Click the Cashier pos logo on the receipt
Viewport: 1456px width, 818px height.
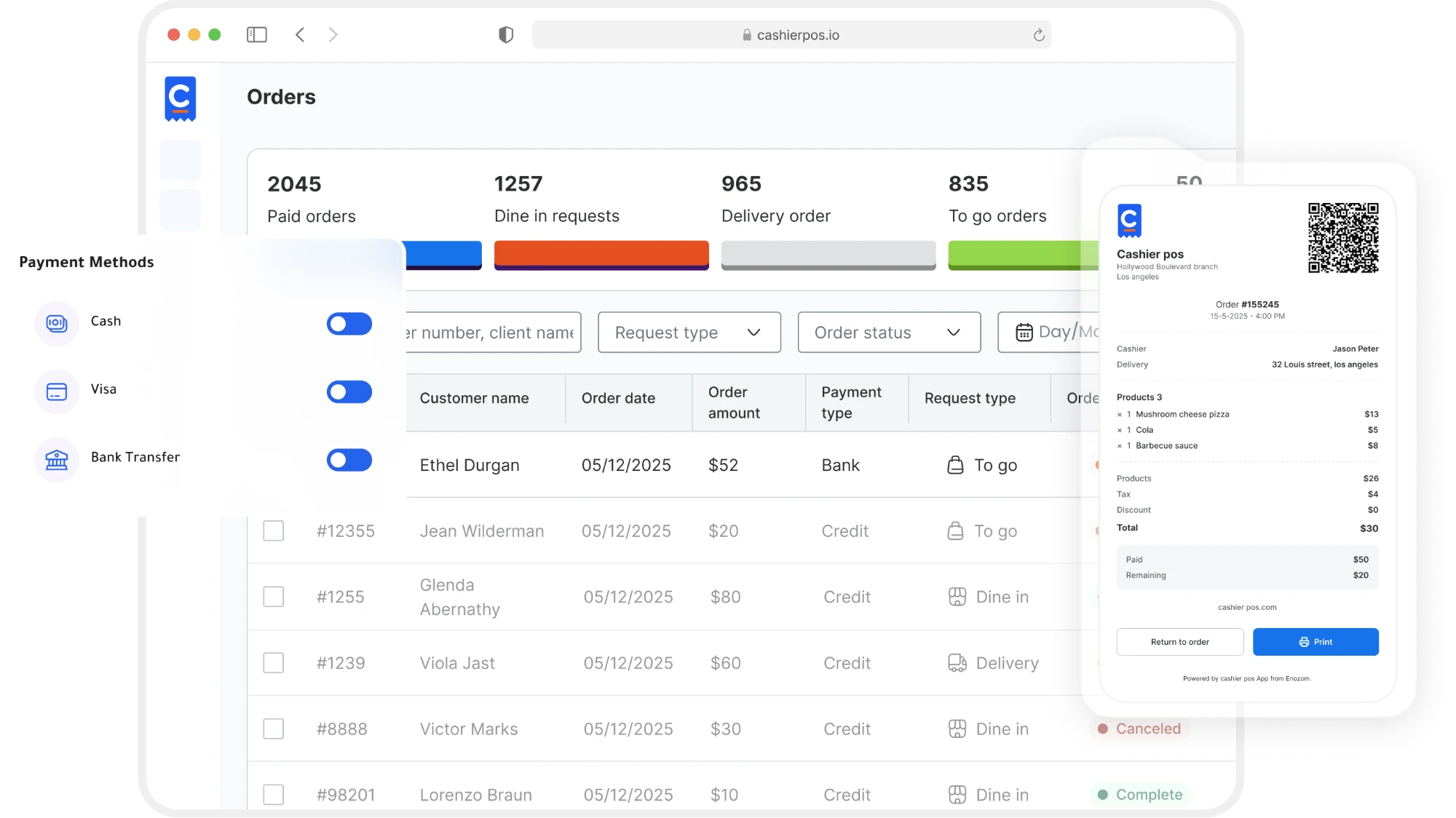1129,221
